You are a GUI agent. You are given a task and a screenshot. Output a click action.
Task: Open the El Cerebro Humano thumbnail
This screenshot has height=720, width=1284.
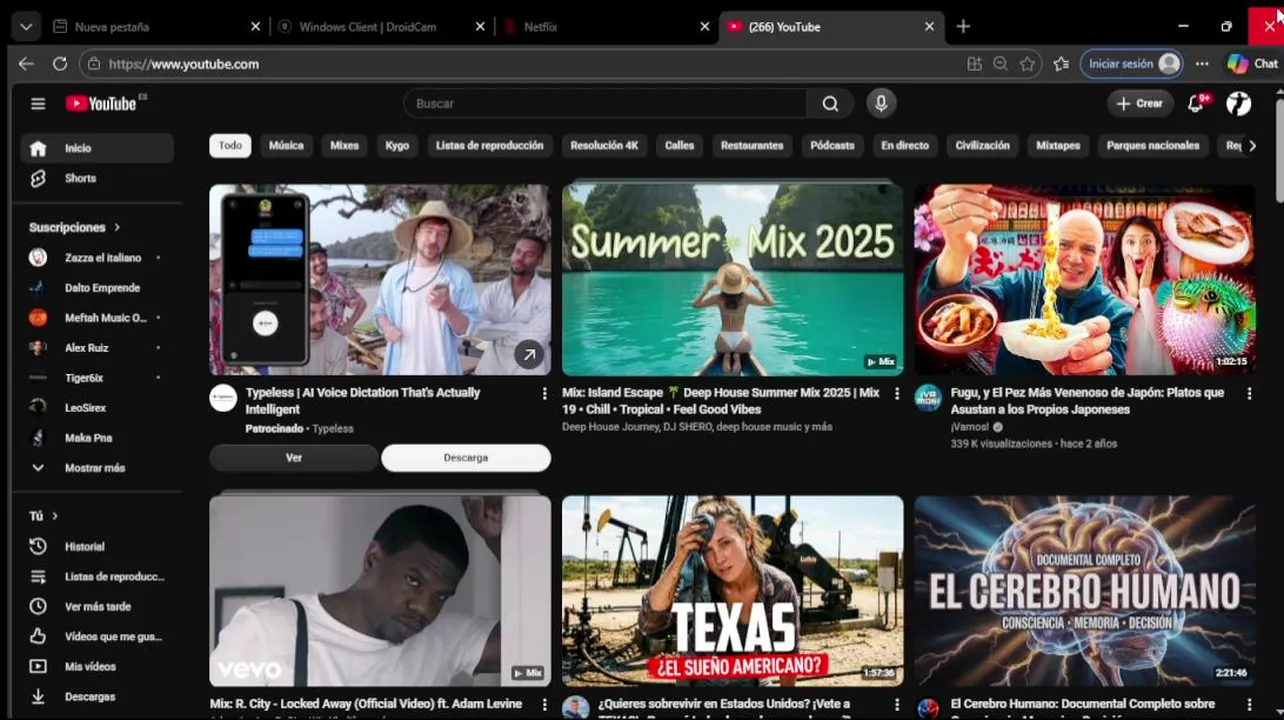point(1085,591)
